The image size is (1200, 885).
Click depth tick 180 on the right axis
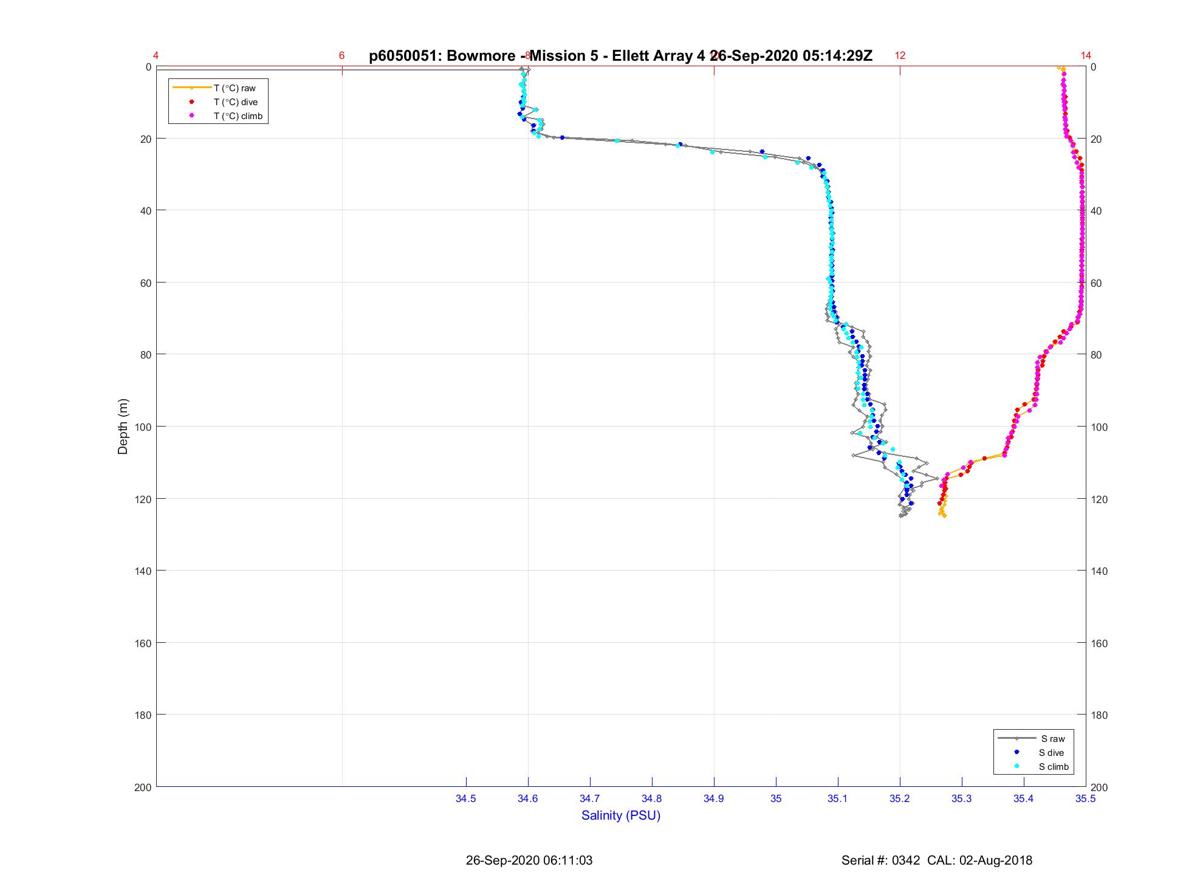pos(1099,715)
